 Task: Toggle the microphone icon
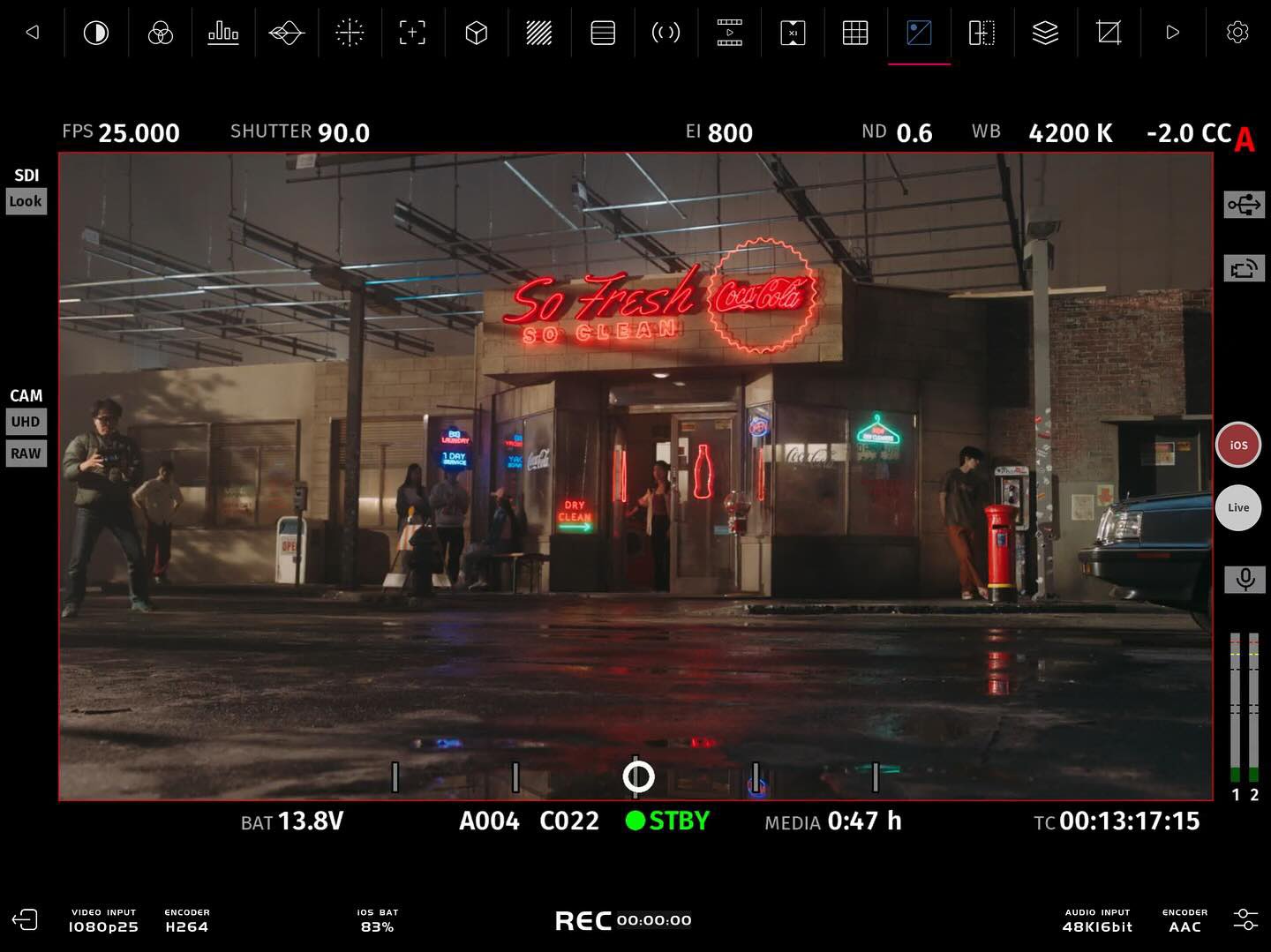point(1245,580)
